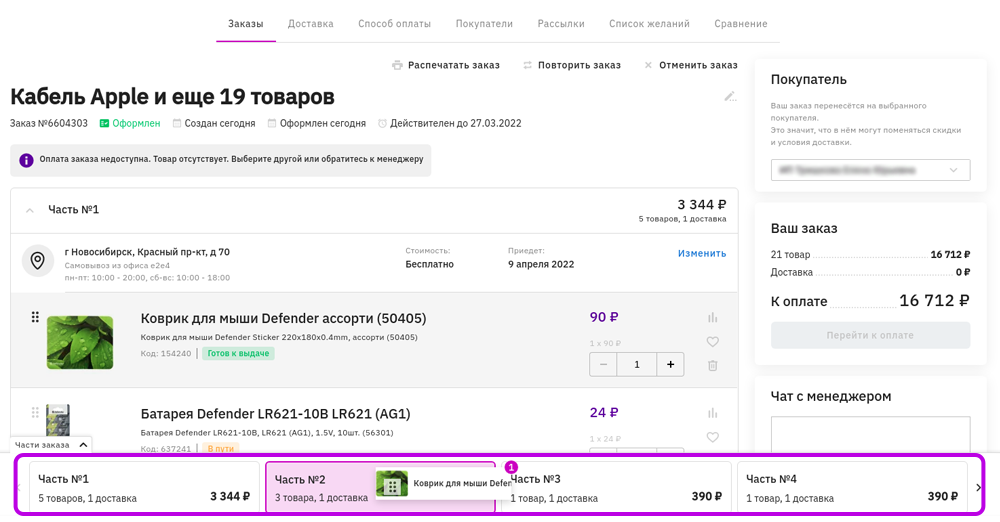Click the cross icon for Отменить заказ
Image resolution: width=1000 pixels, height=522 pixels.
coord(648,65)
